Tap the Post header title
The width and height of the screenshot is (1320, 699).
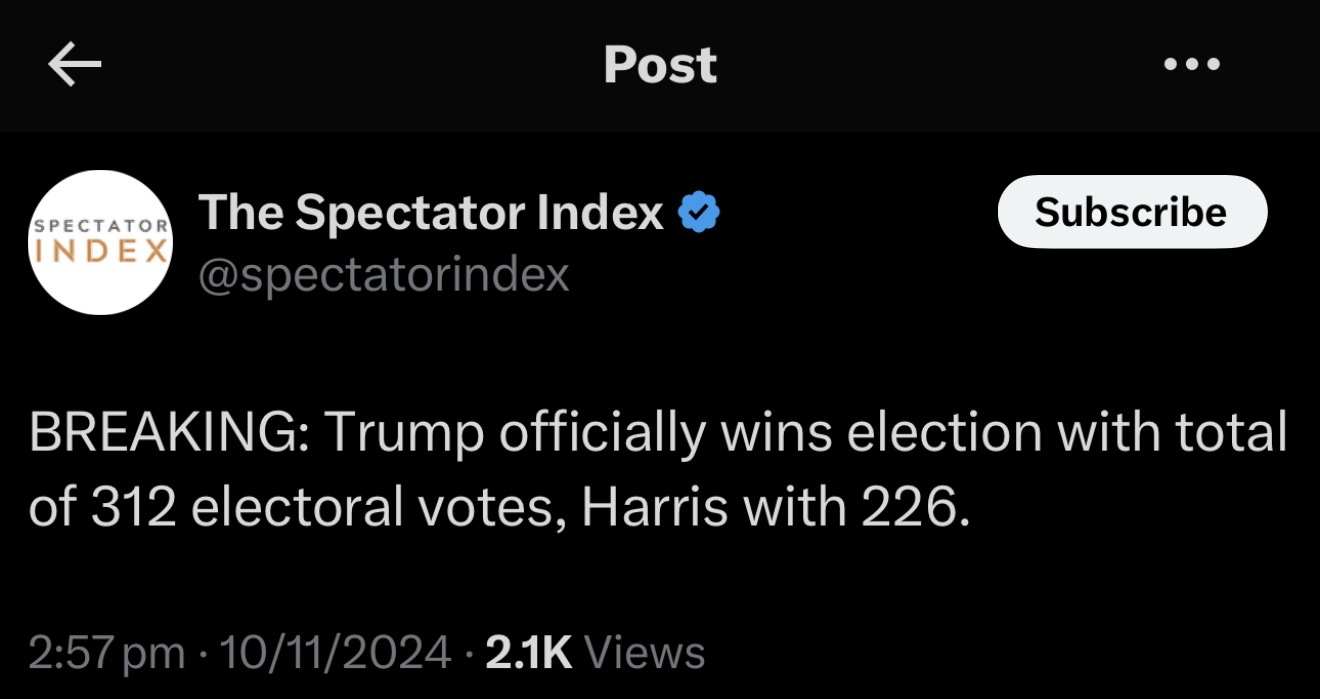tap(660, 66)
